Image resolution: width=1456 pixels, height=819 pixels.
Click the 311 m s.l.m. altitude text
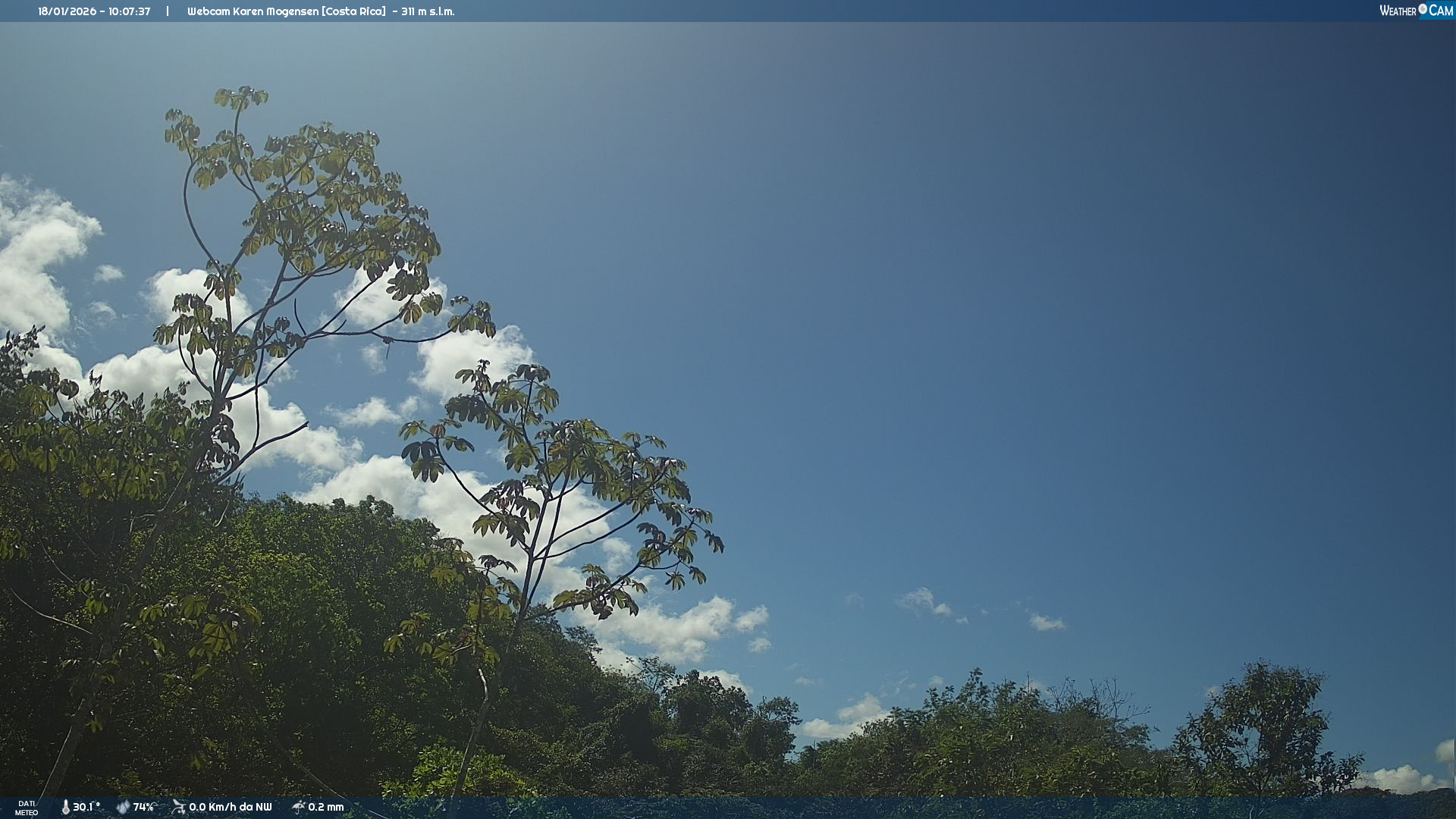coord(428,11)
